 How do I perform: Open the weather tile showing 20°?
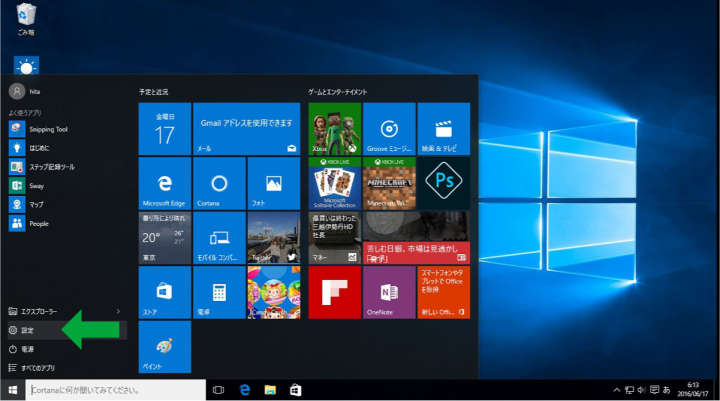pyautogui.click(x=164, y=238)
